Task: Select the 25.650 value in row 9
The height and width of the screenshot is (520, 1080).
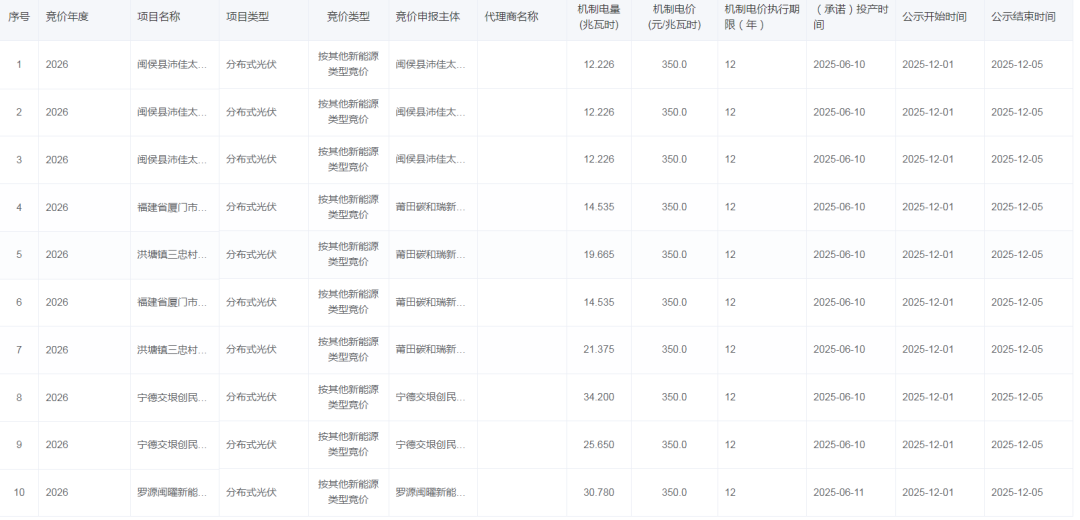Action: click(599, 445)
